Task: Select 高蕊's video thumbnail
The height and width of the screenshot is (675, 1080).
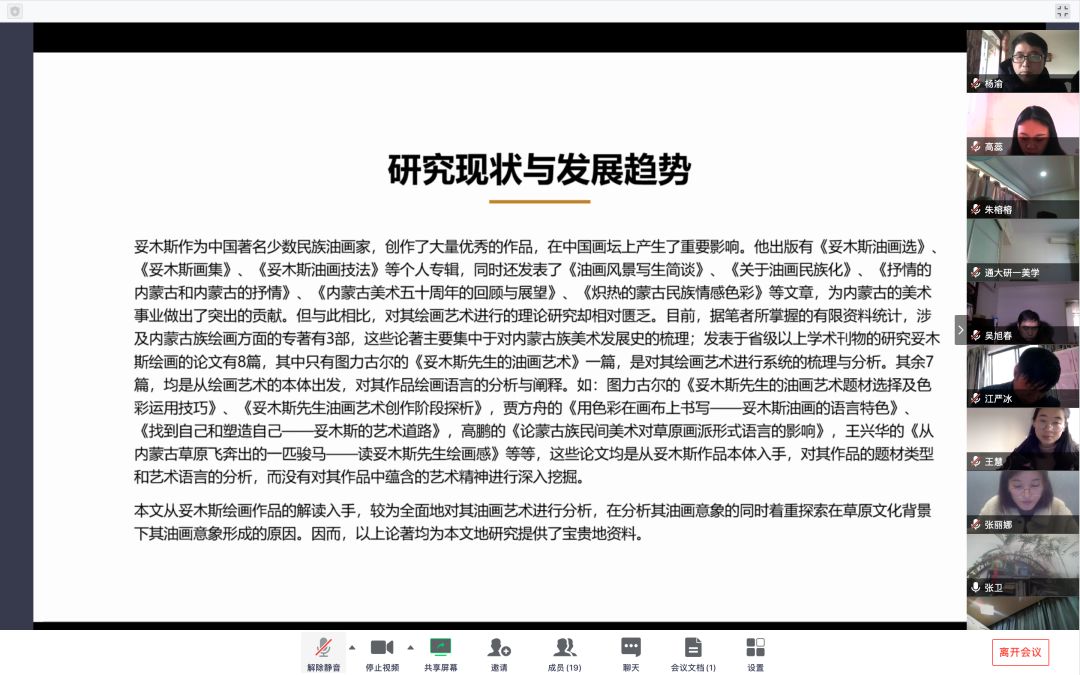Action: click(x=1022, y=124)
